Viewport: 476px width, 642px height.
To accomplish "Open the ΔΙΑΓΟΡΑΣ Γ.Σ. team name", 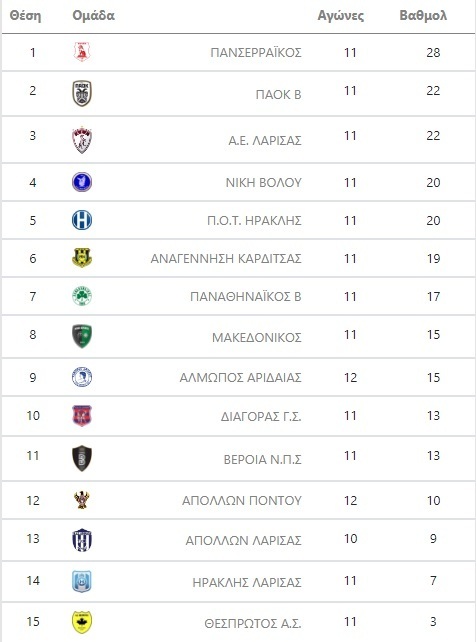I will (261, 417).
